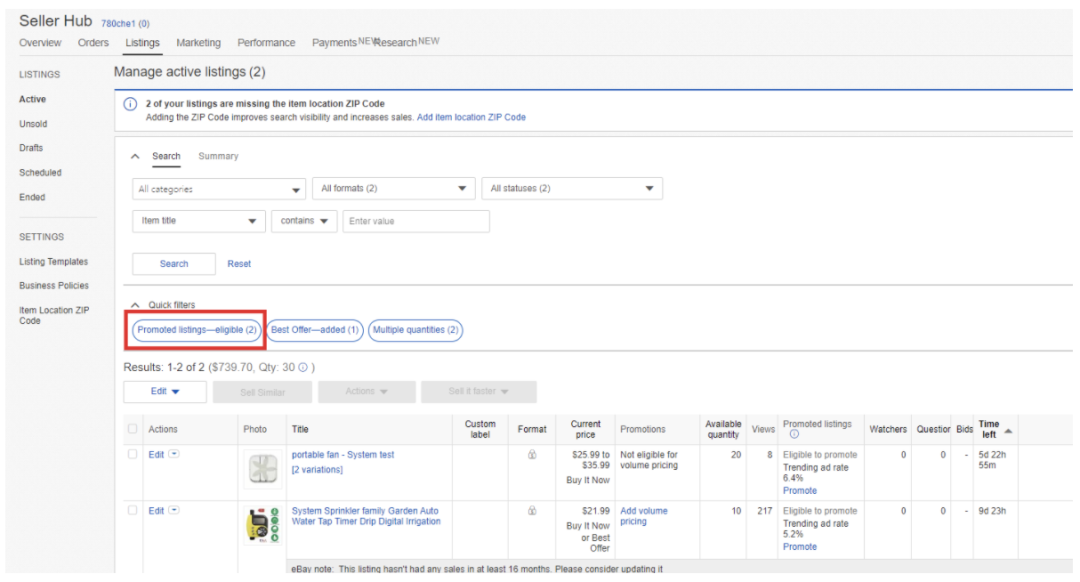
Task: Open the All statuses (2) dropdown
Action: point(572,189)
